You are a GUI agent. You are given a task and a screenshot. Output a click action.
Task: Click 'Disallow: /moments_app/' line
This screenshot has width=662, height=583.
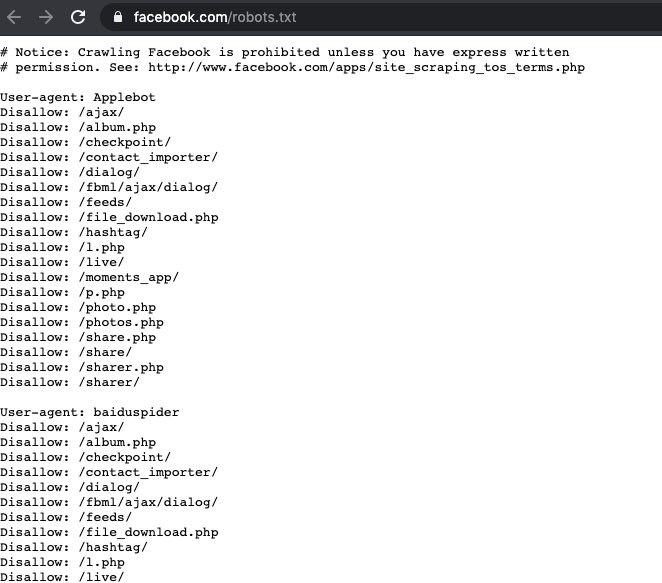(x=90, y=277)
